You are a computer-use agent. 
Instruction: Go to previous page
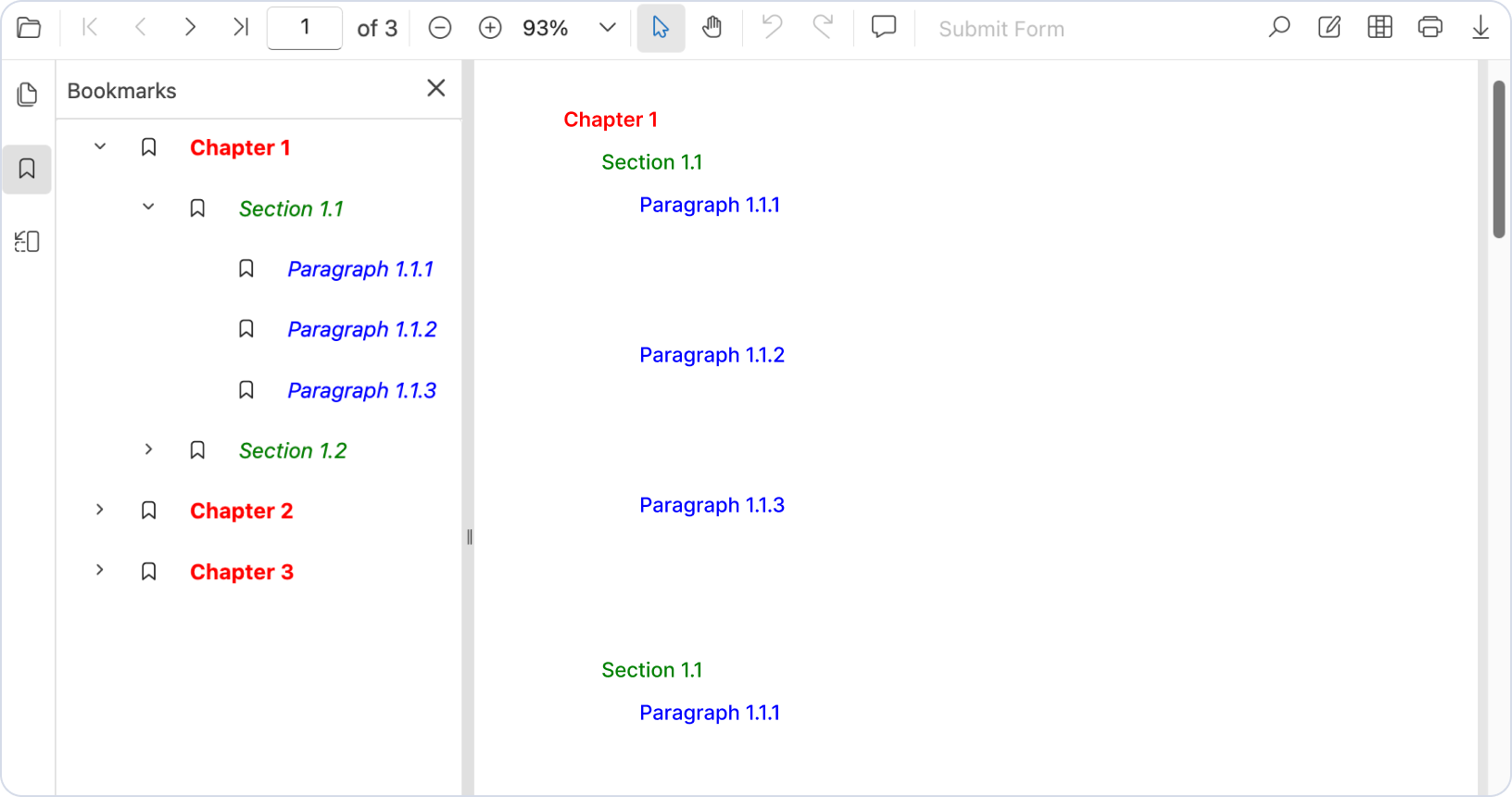tap(141, 28)
